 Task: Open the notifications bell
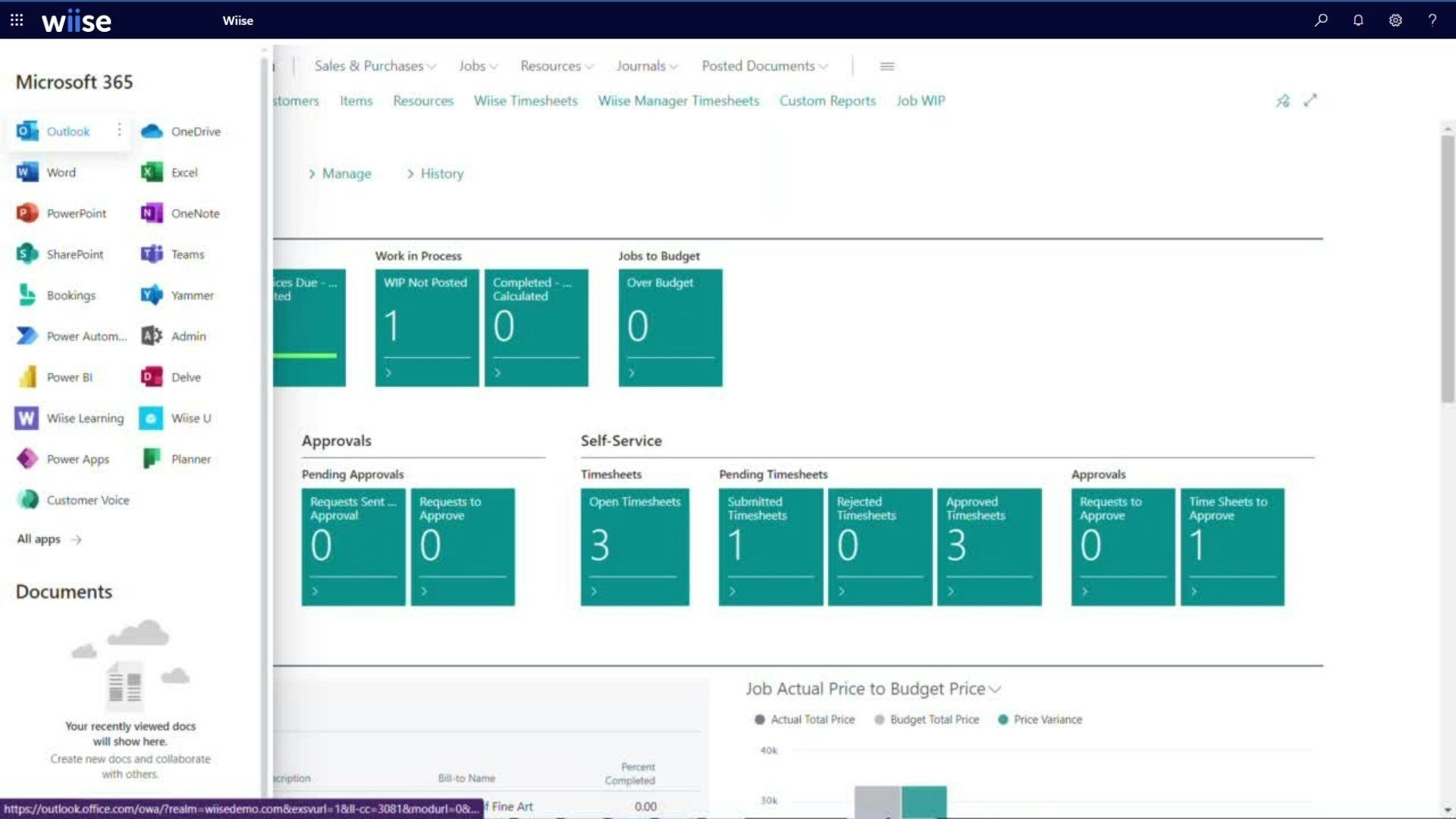click(x=1357, y=20)
